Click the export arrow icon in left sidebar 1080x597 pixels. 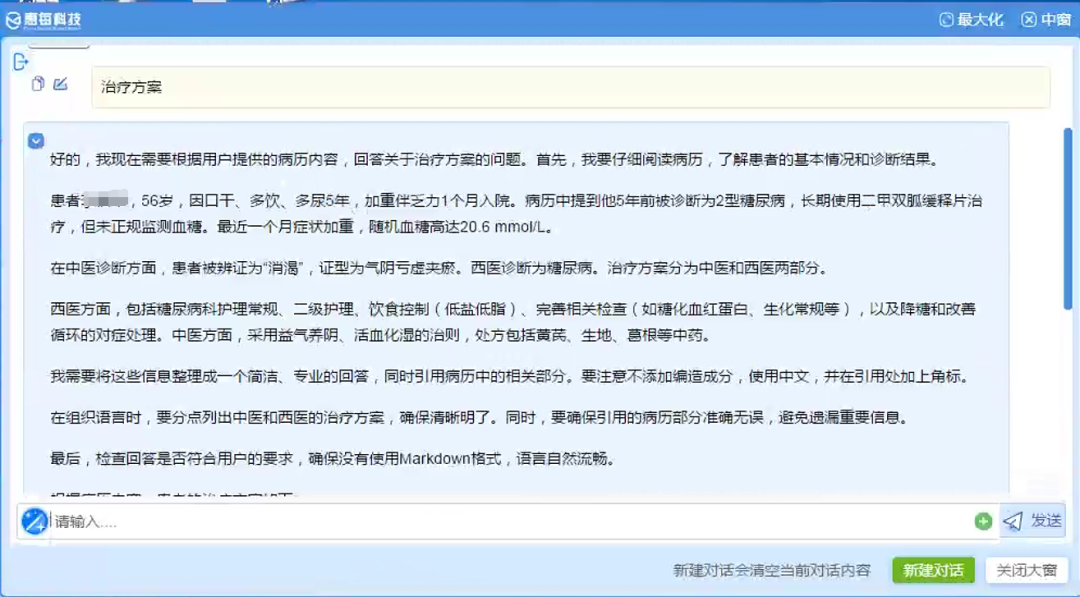point(20,61)
